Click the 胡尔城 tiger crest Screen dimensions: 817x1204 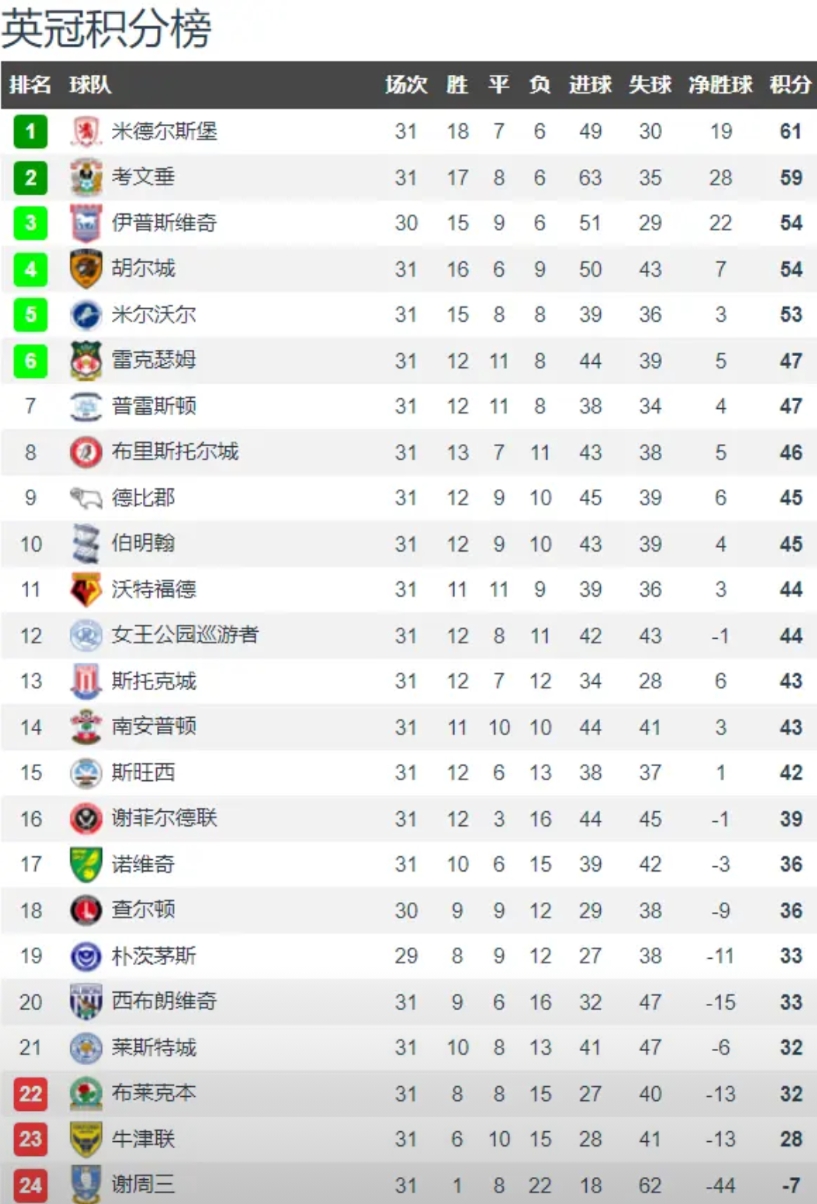pyautogui.click(x=87, y=269)
